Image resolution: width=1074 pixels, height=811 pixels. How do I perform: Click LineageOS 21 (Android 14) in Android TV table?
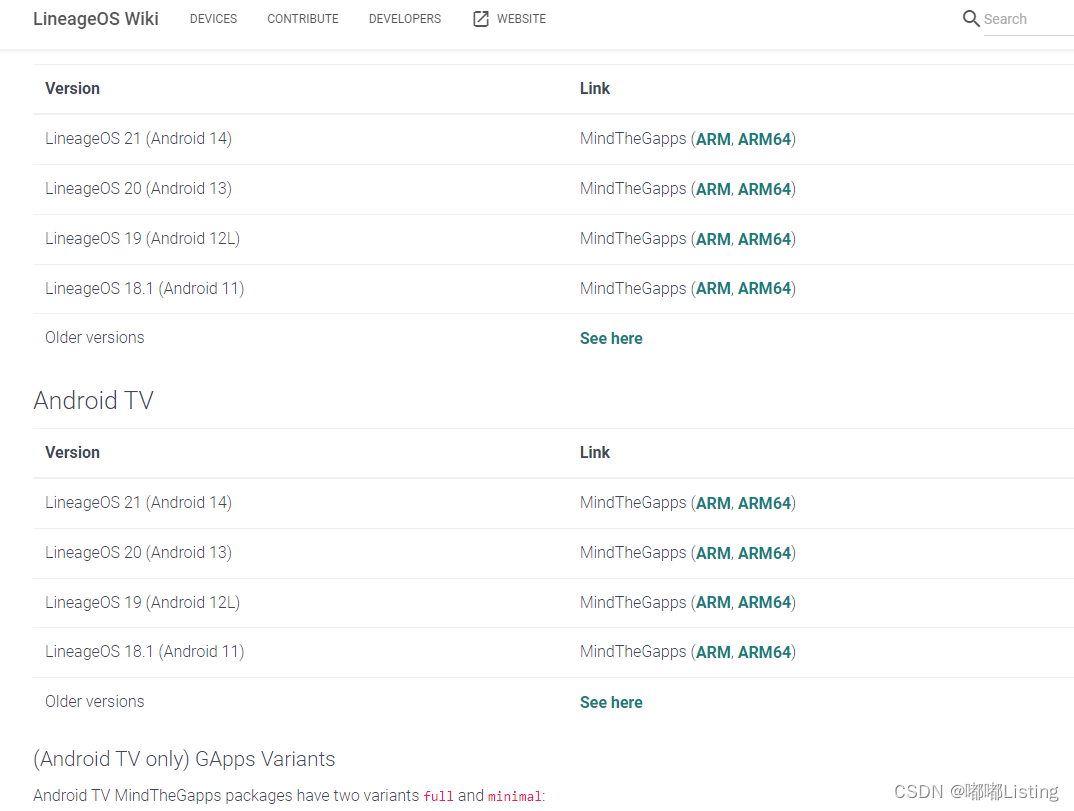(138, 502)
